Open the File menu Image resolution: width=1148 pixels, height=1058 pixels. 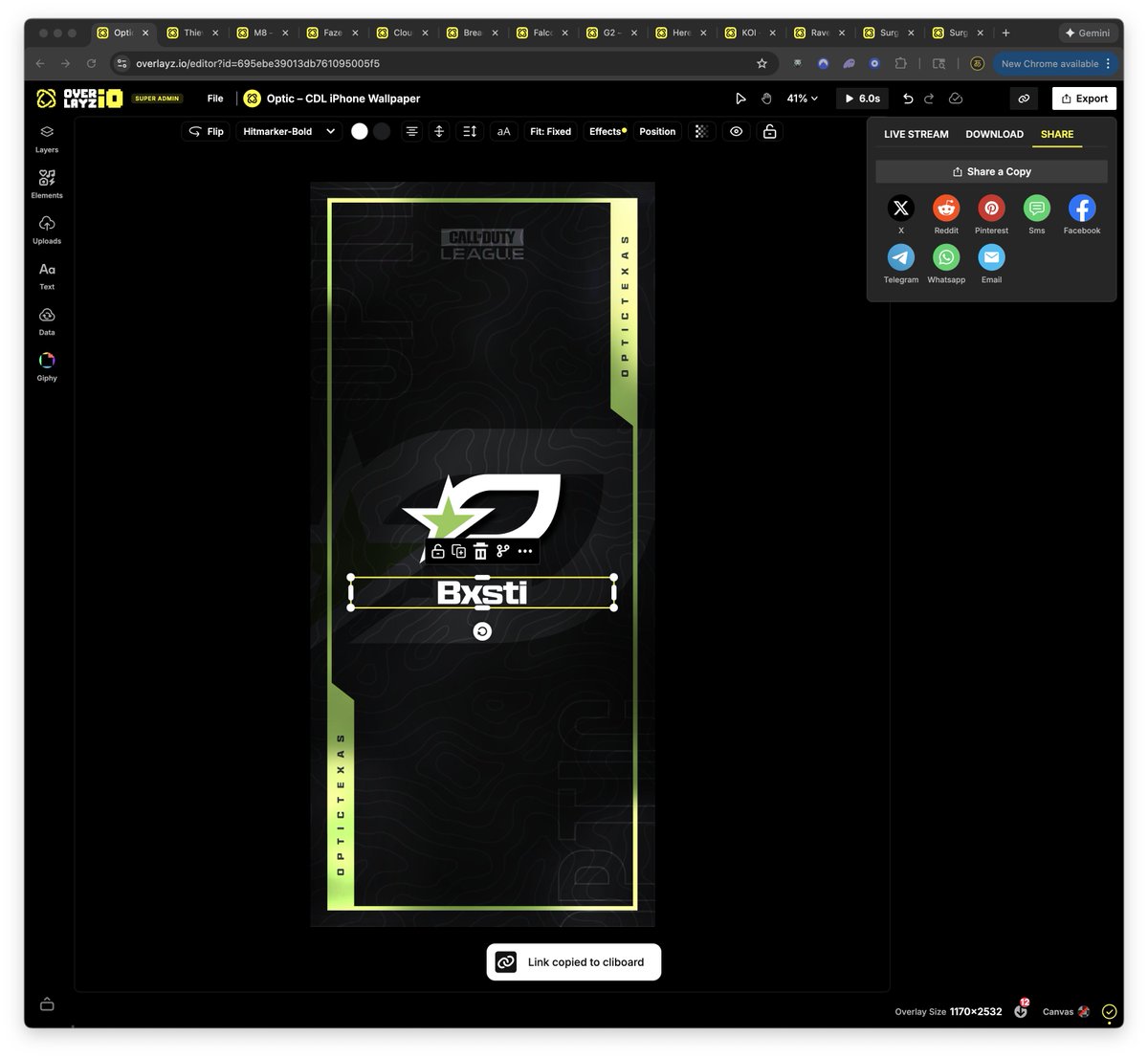[215, 99]
